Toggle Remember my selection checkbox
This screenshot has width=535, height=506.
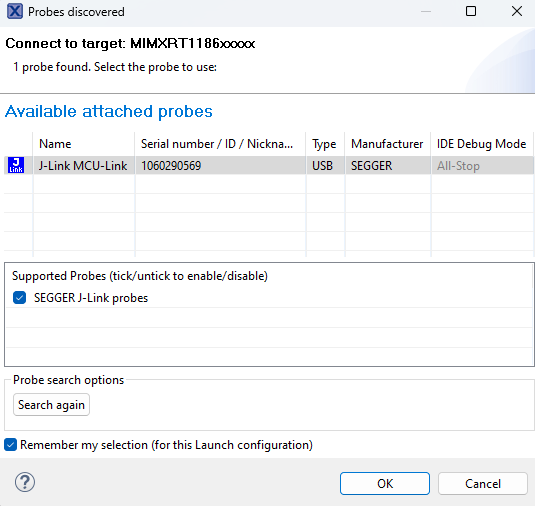(10, 445)
